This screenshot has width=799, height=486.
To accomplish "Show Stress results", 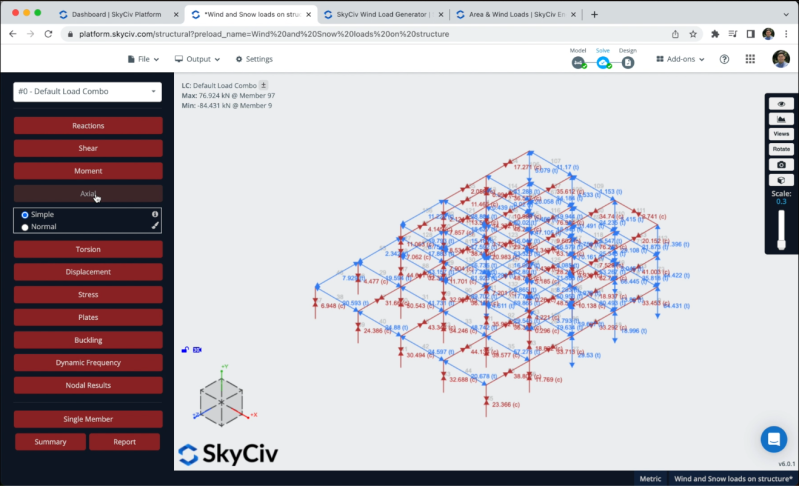I will [88, 295].
